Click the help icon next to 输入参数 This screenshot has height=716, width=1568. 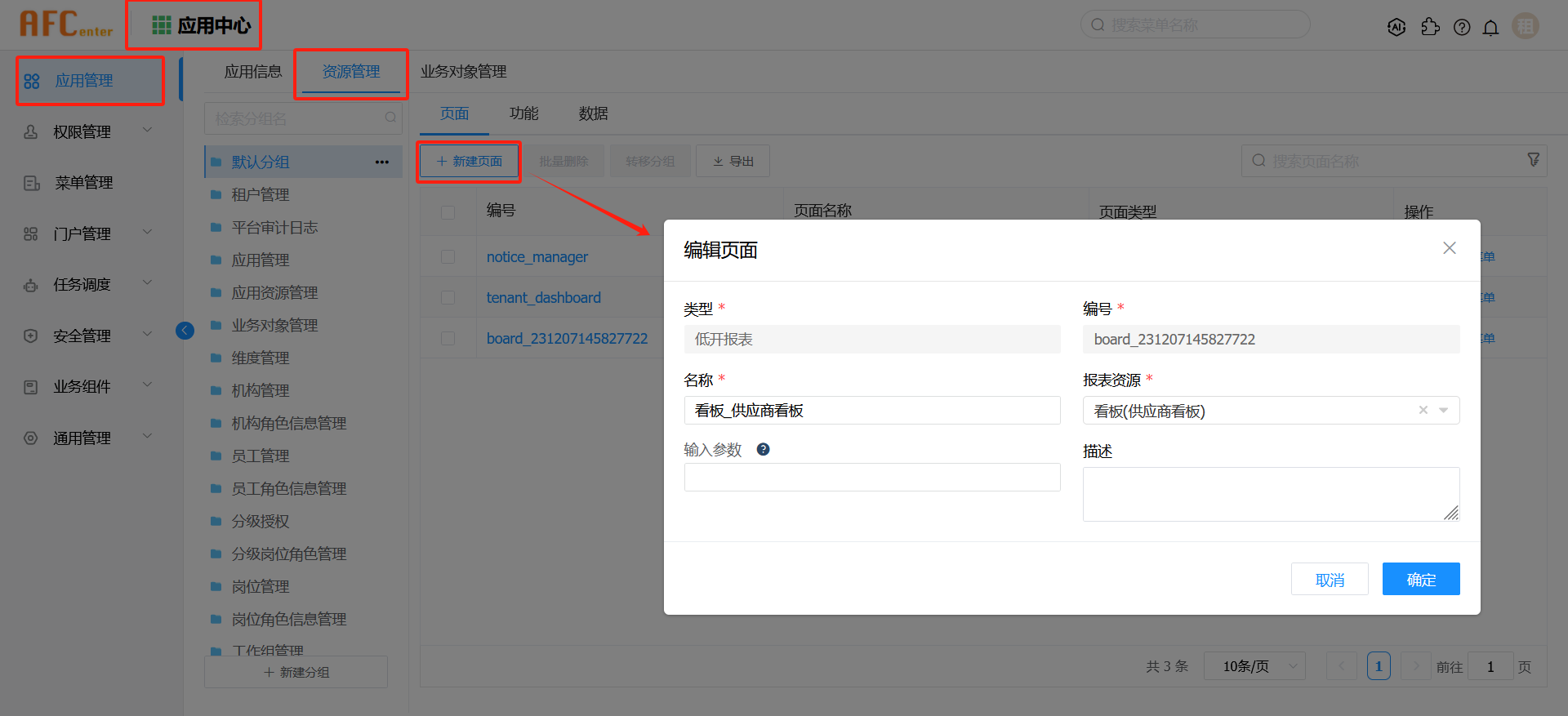click(763, 449)
